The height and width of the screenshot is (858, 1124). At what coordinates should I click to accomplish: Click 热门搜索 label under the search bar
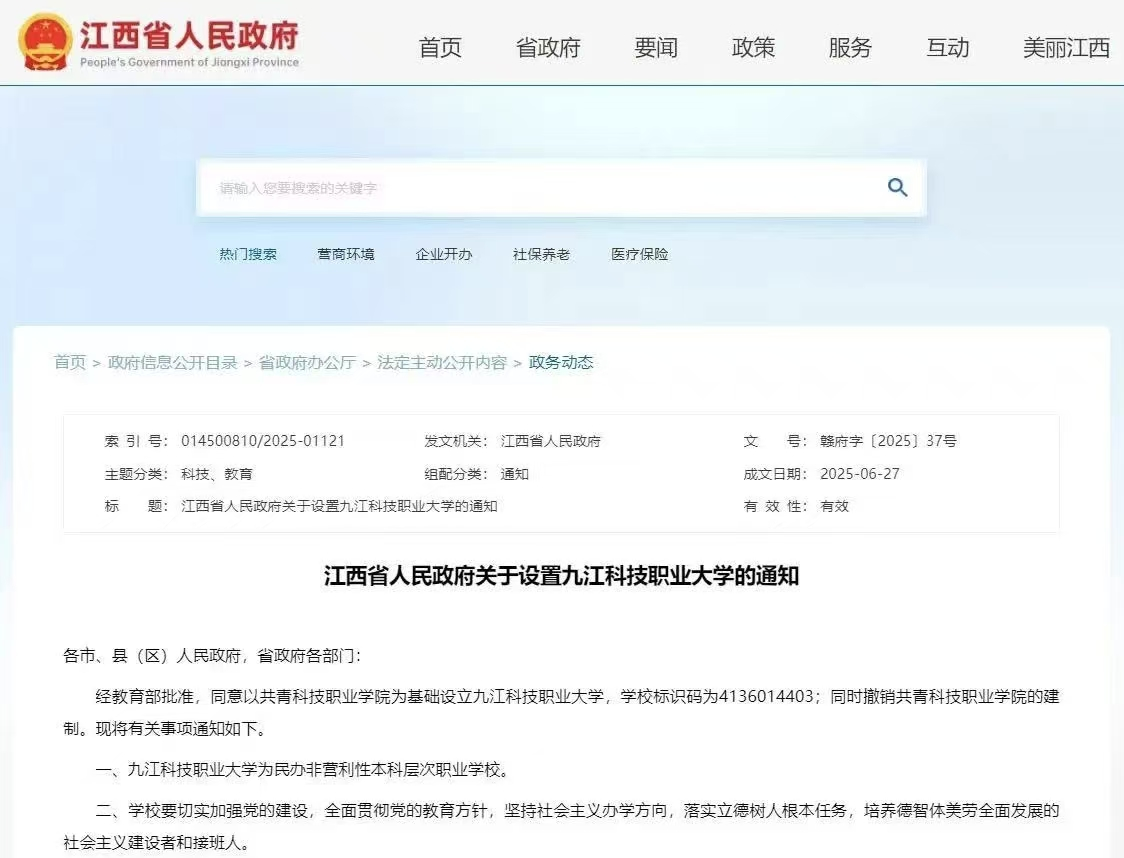click(247, 254)
